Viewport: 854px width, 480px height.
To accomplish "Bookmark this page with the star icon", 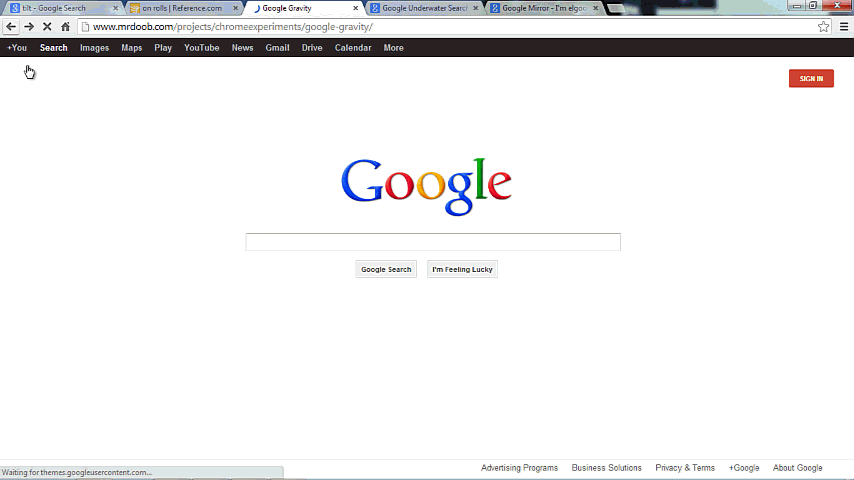I will 823,27.
